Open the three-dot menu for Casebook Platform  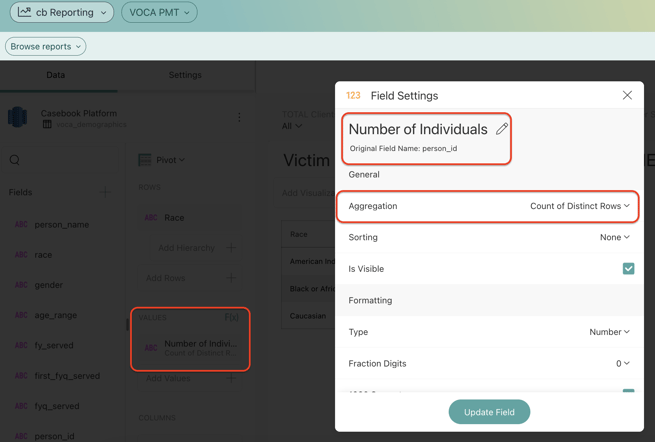pos(239,118)
